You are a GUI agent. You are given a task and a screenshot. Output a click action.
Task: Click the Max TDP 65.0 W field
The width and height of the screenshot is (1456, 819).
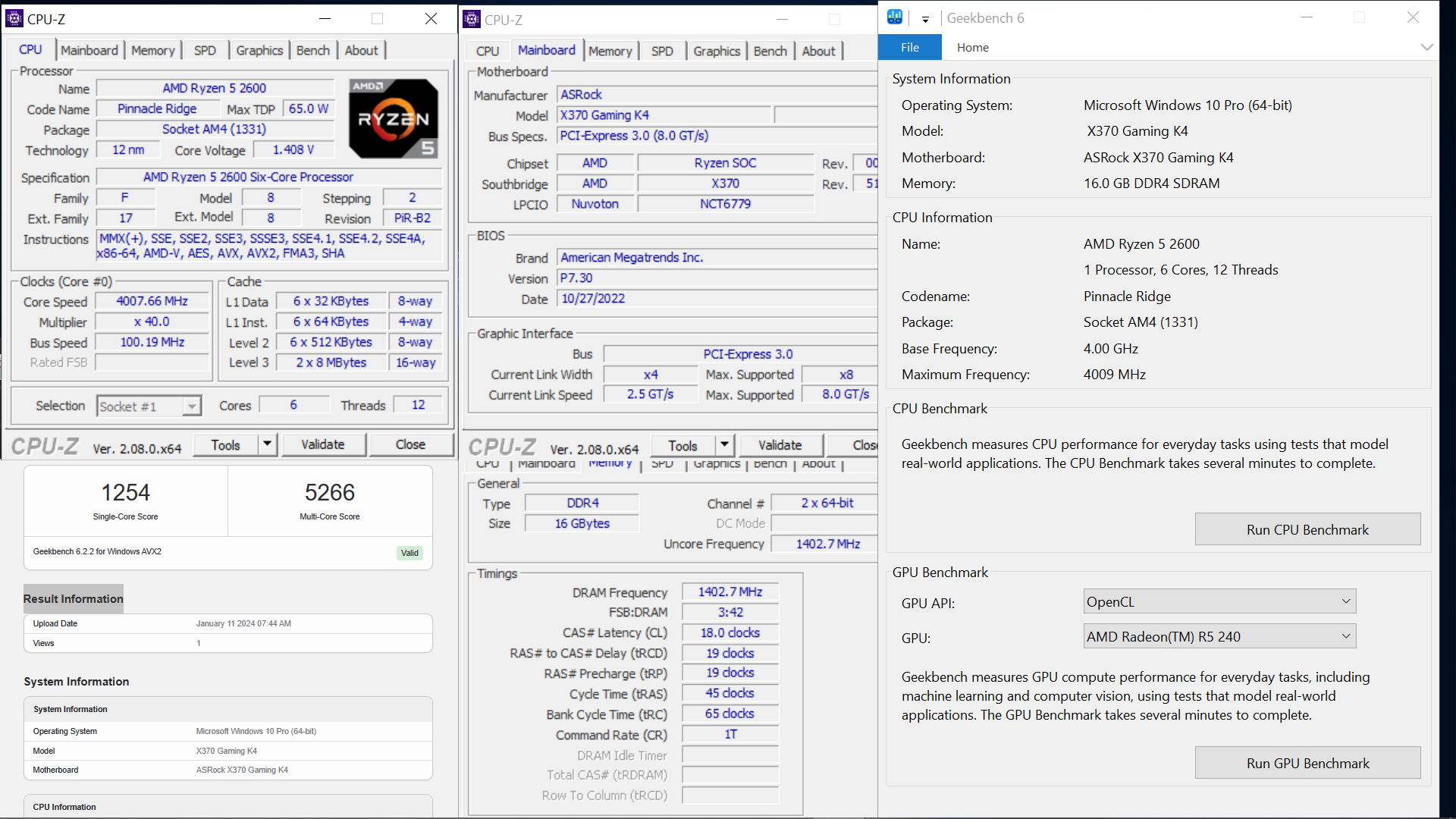(x=309, y=108)
